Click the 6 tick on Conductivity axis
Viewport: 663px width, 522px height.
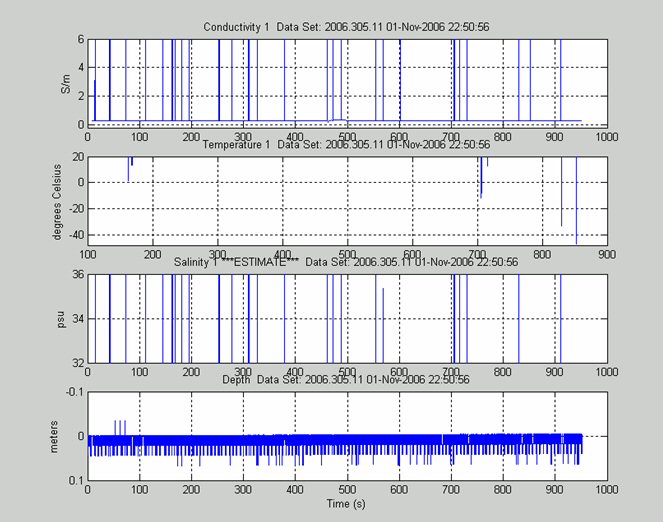[x=81, y=39]
